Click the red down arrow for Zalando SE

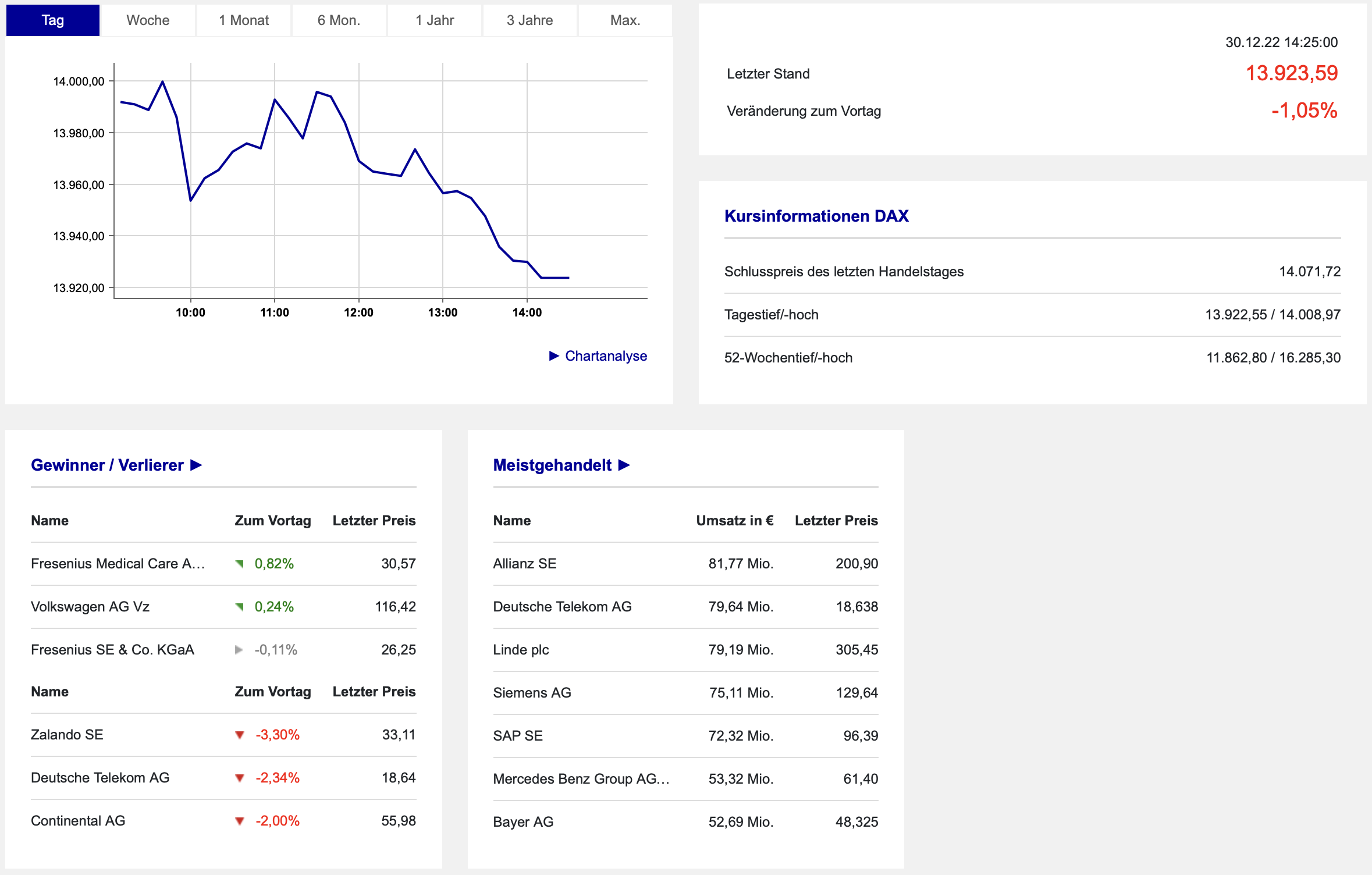(x=239, y=735)
